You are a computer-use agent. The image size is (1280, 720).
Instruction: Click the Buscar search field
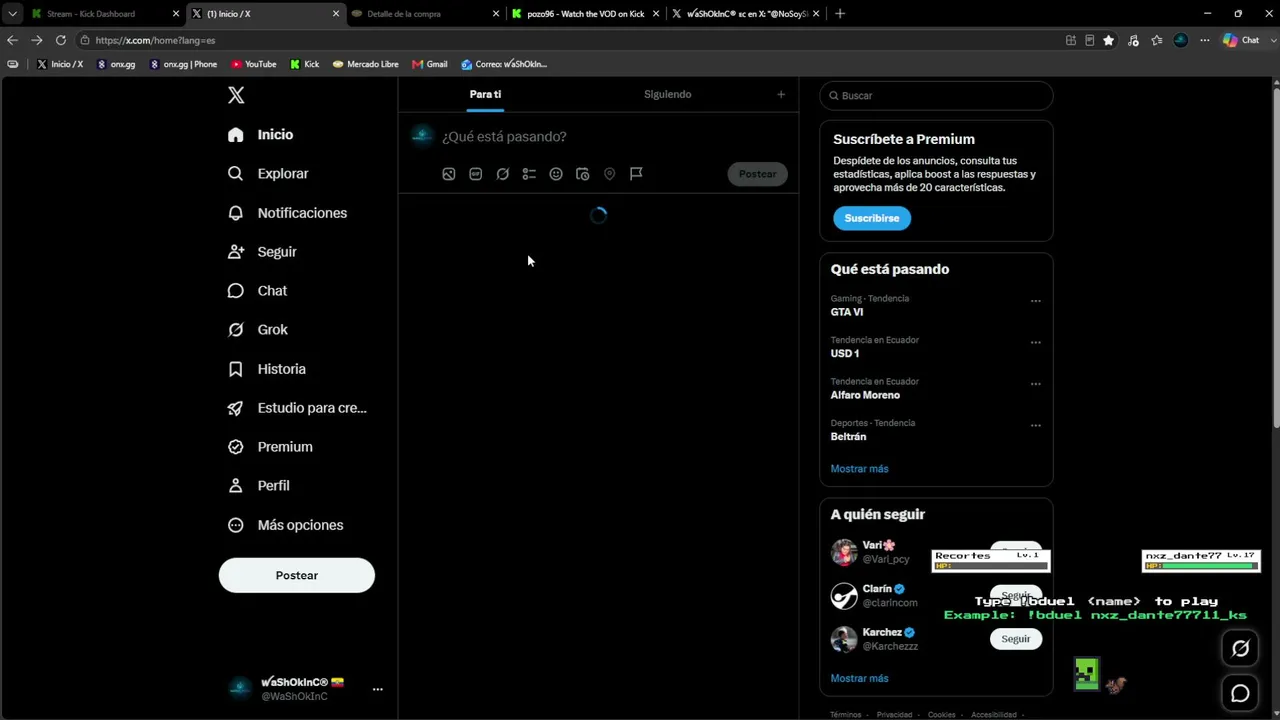(x=936, y=95)
